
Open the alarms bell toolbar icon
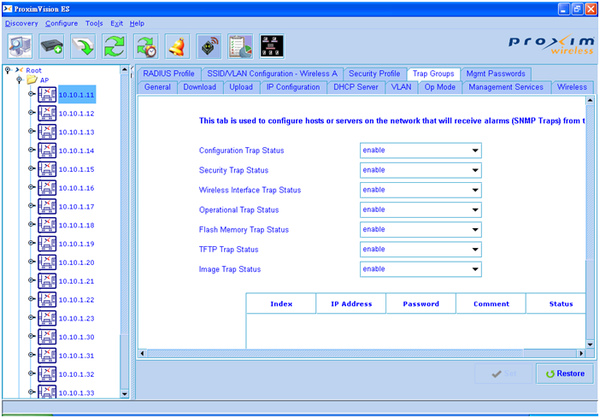(x=177, y=46)
